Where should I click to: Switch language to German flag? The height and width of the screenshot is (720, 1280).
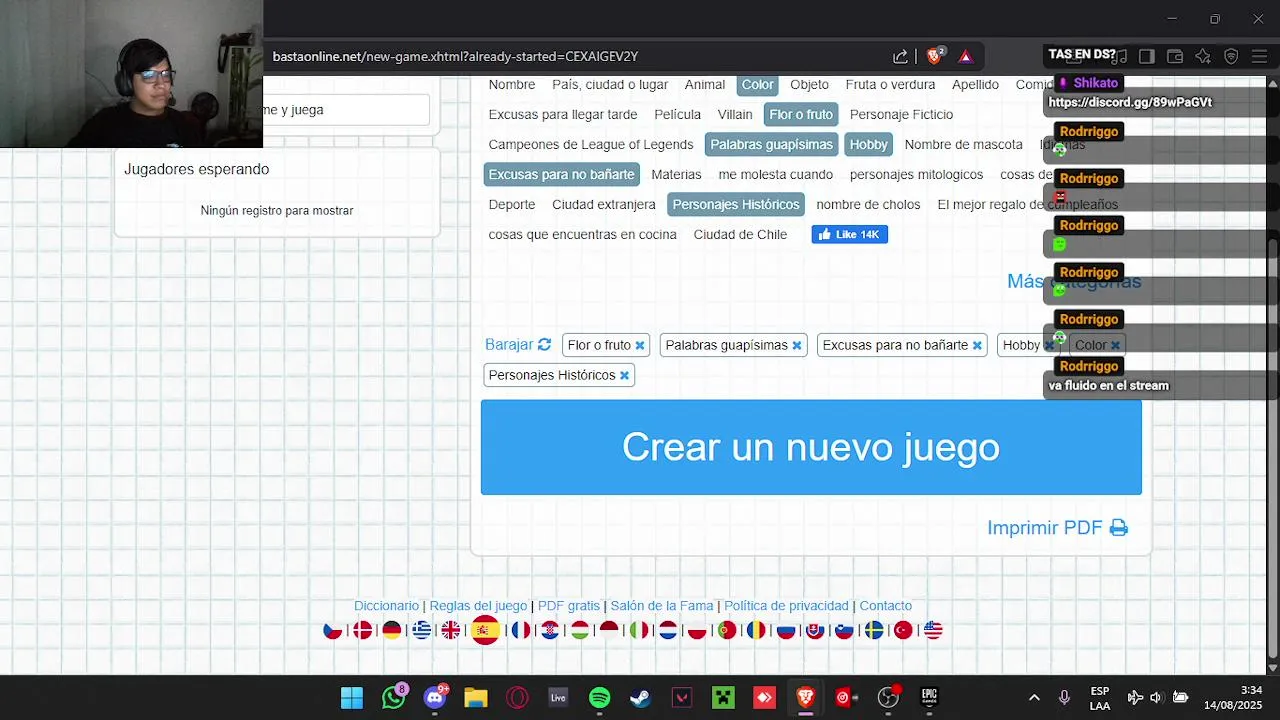[392, 630]
